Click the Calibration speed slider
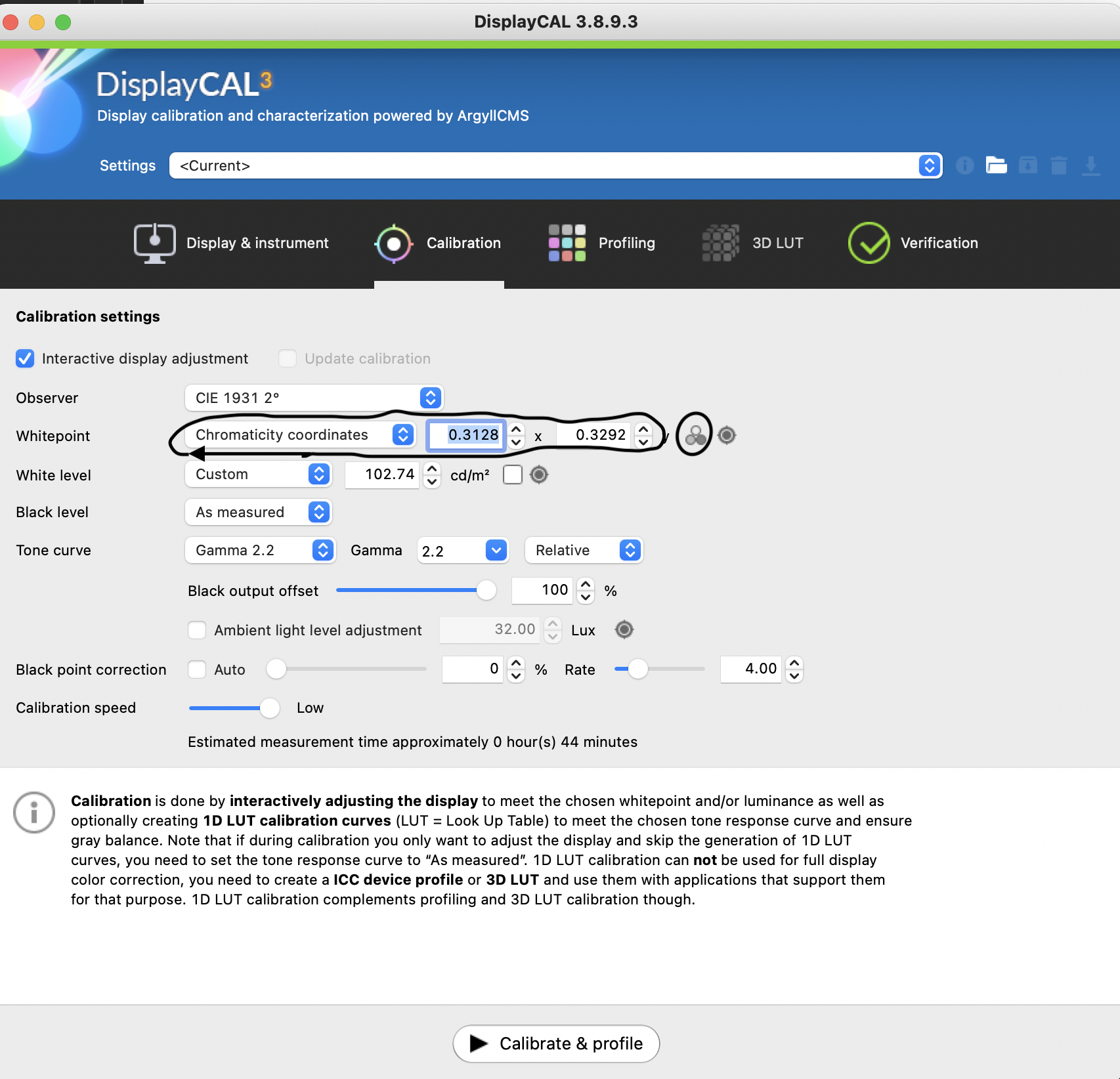 pyautogui.click(x=234, y=708)
